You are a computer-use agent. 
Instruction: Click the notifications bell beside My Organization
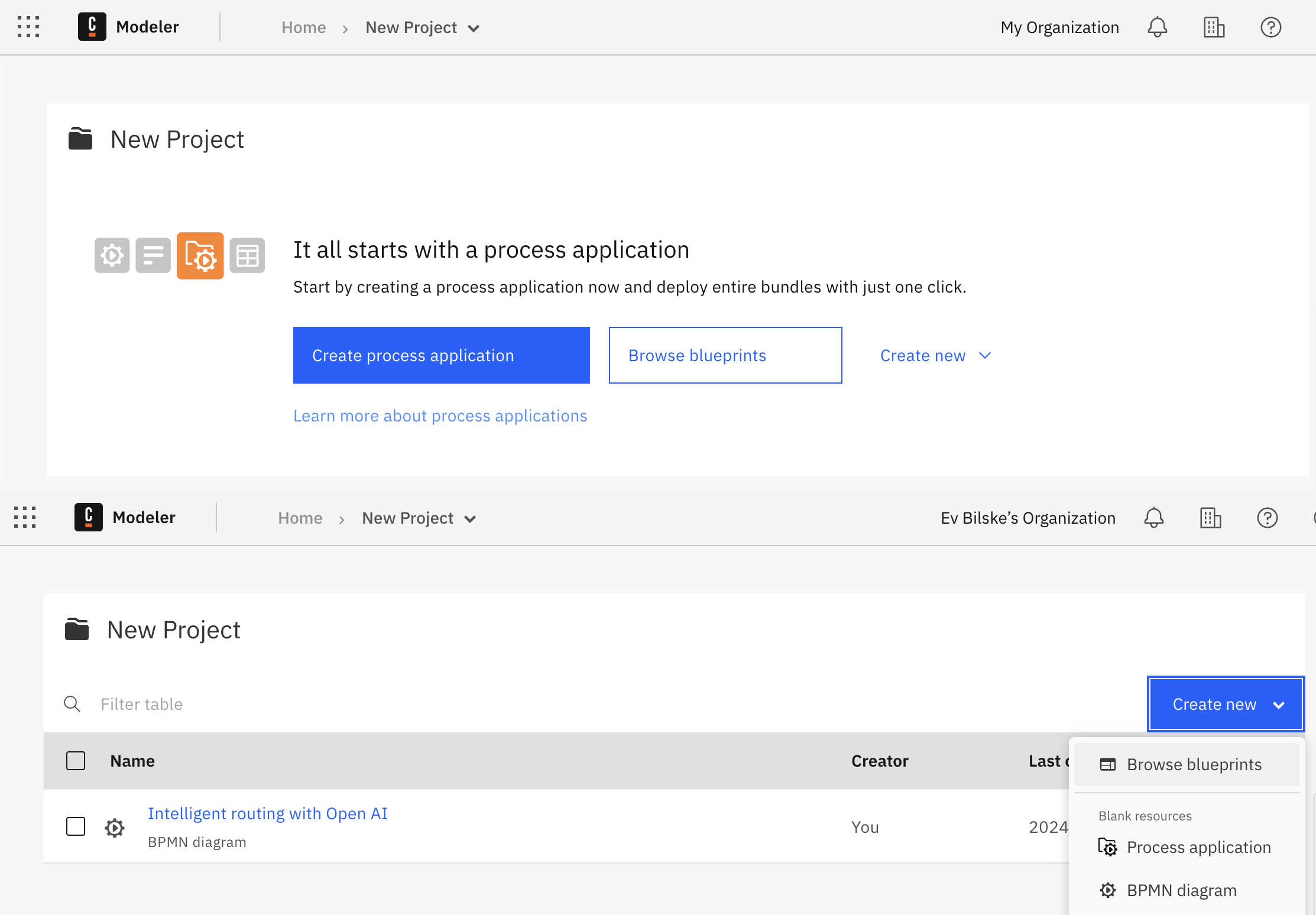[x=1157, y=27]
